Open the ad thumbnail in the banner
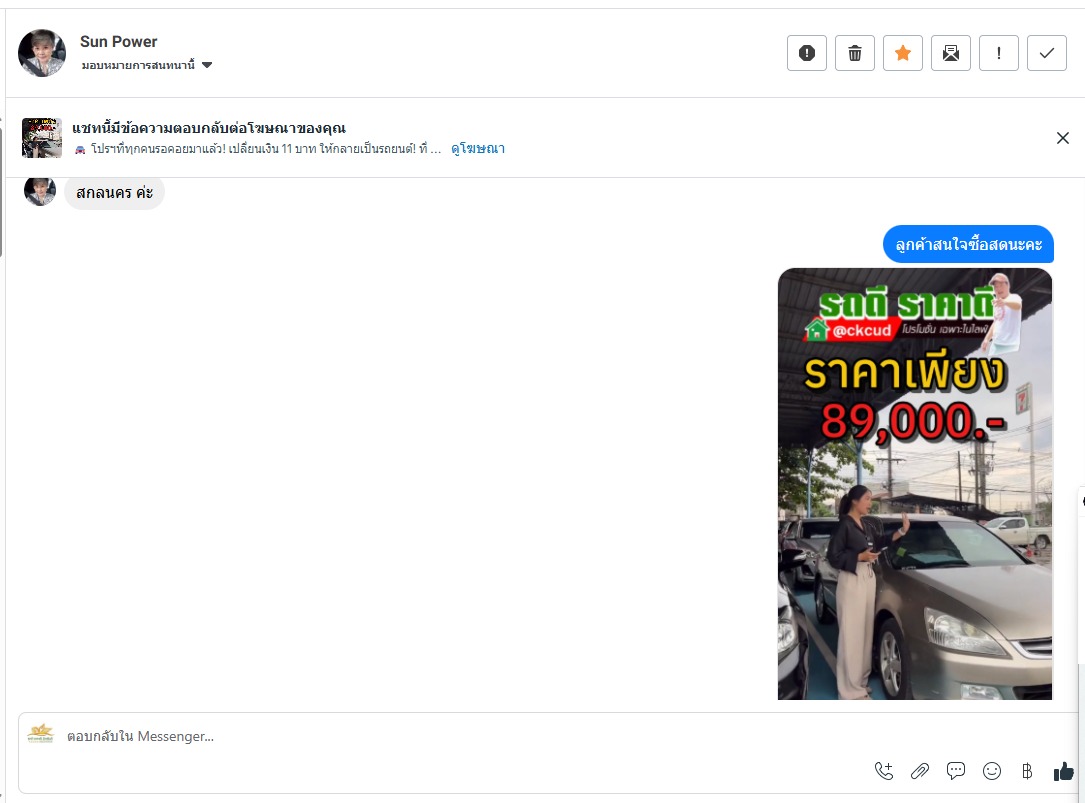The width and height of the screenshot is (1085, 803). (42, 138)
